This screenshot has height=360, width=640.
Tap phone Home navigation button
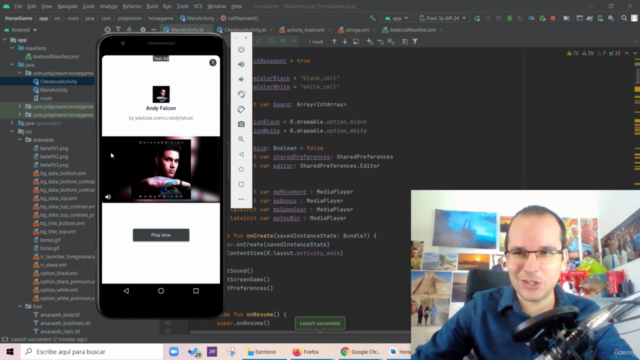[x=161, y=291]
